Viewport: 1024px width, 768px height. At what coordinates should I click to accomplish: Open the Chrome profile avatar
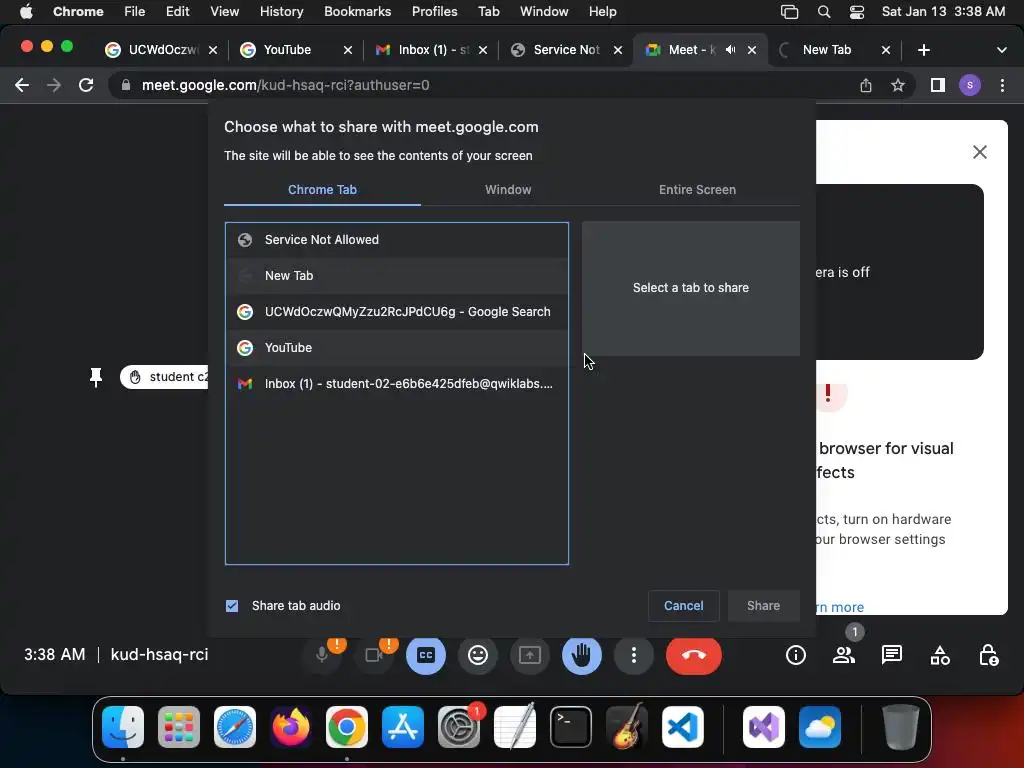(970, 85)
